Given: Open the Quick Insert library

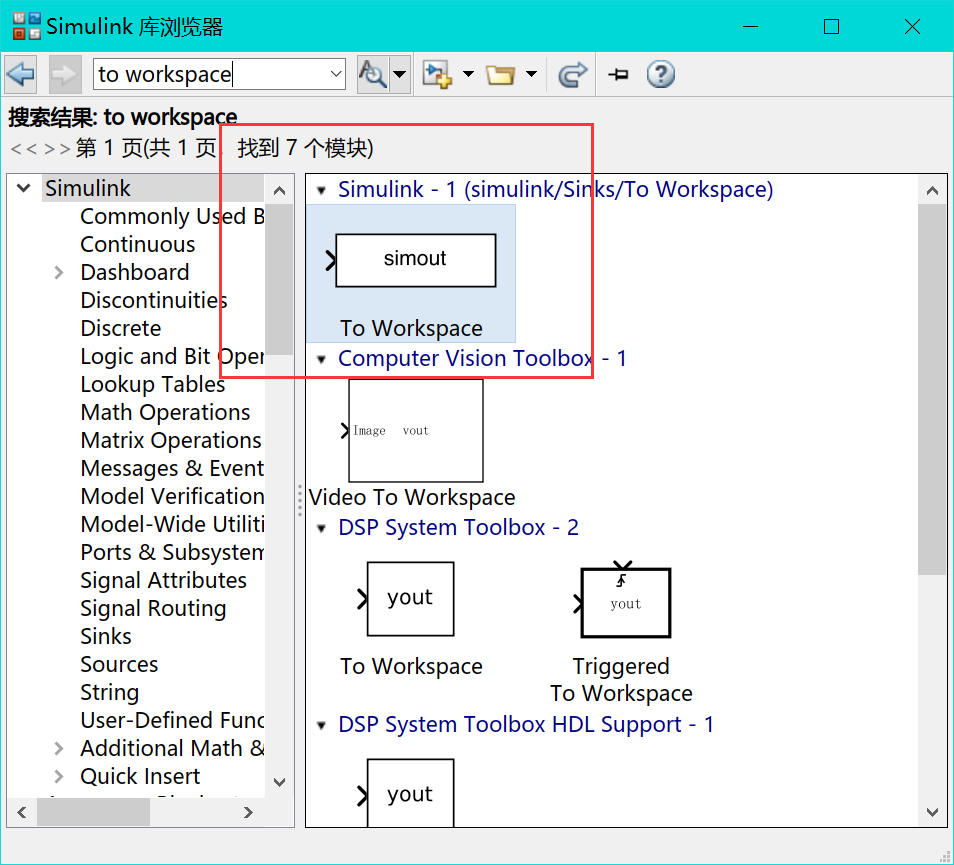Looking at the screenshot, I should click(140, 776).
